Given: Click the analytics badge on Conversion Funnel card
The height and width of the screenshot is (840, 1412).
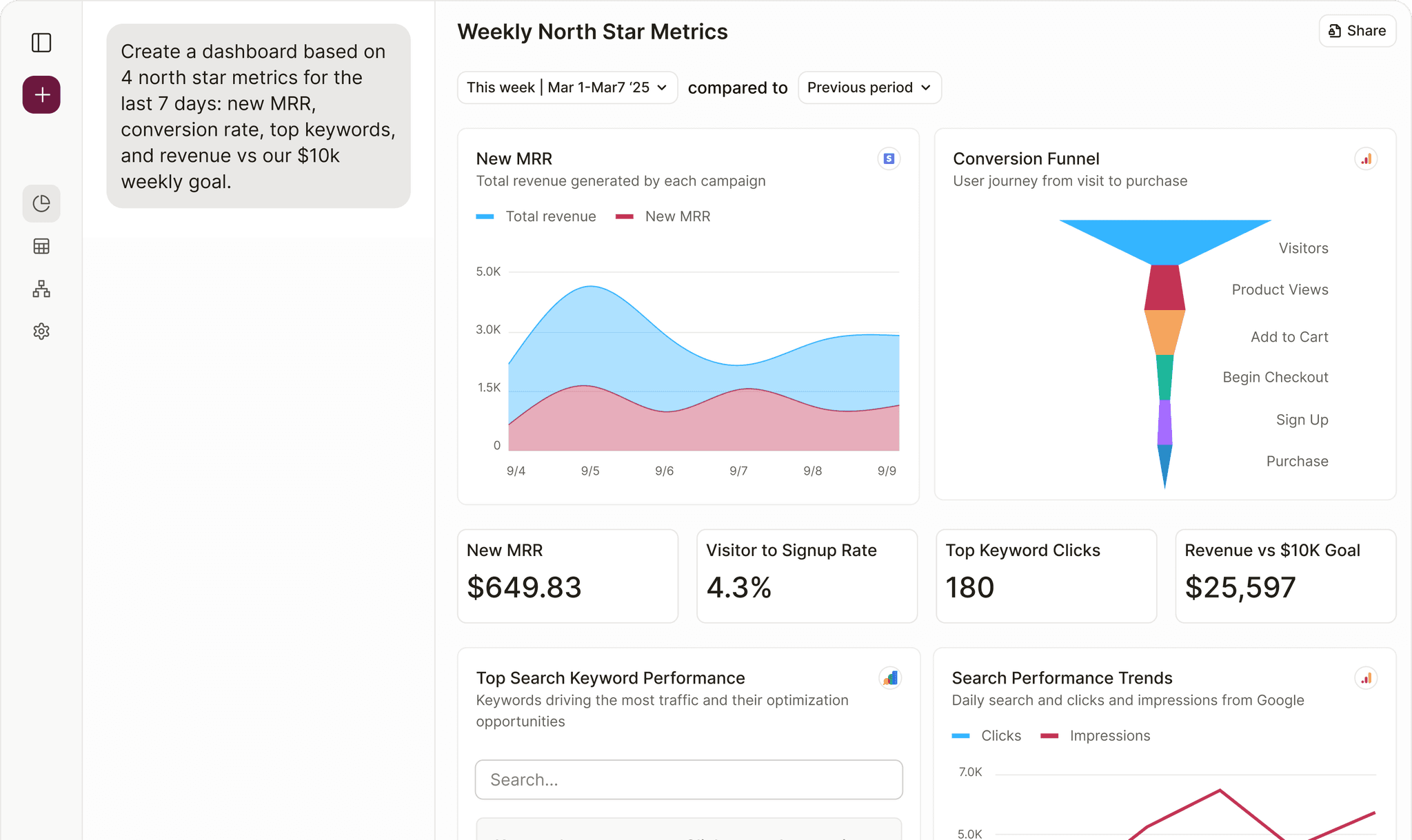Looking at the screenshot, I should click(1366, 158).
